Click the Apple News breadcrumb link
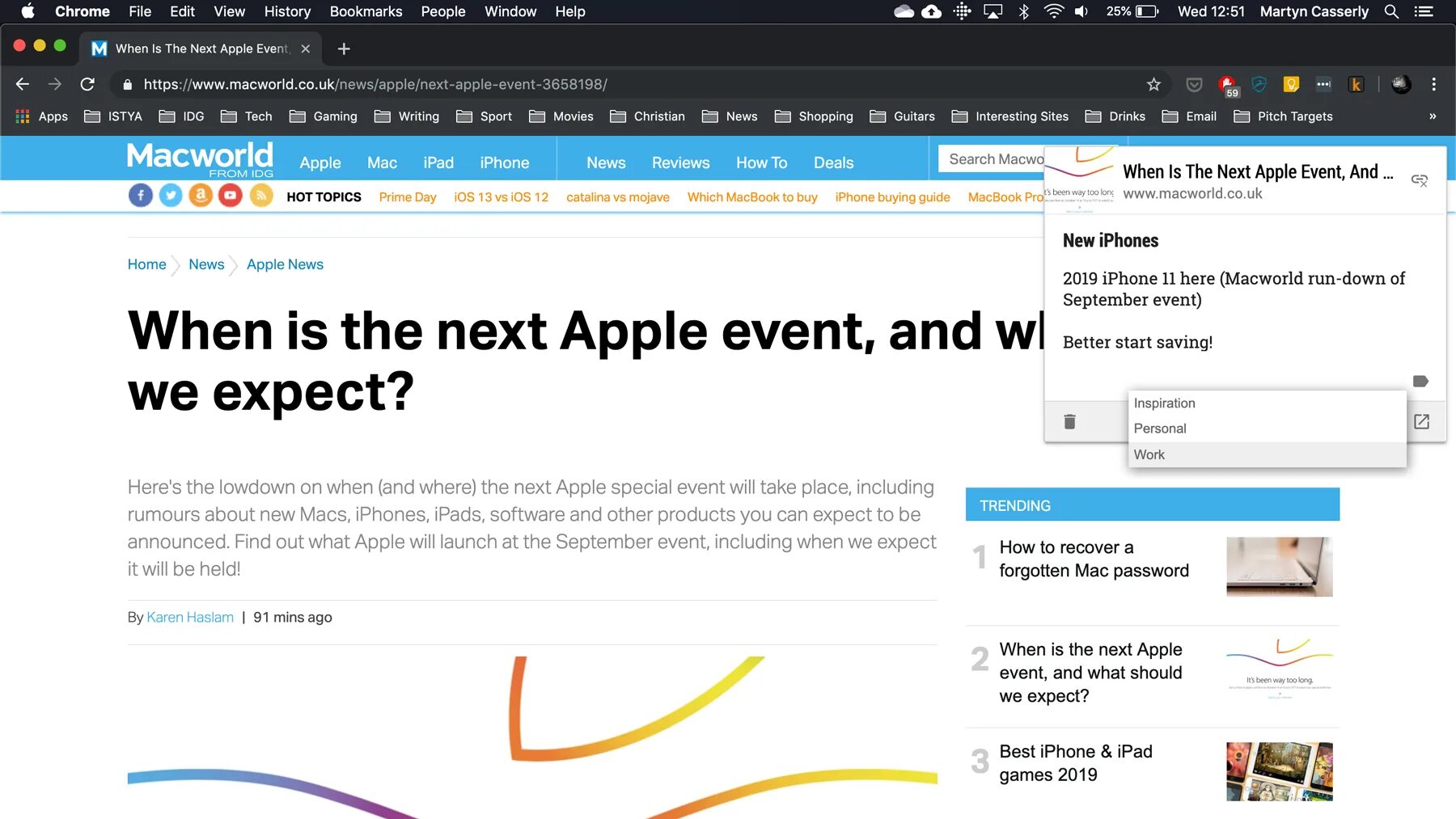1456x819 pixels. [x=285, y=264]
